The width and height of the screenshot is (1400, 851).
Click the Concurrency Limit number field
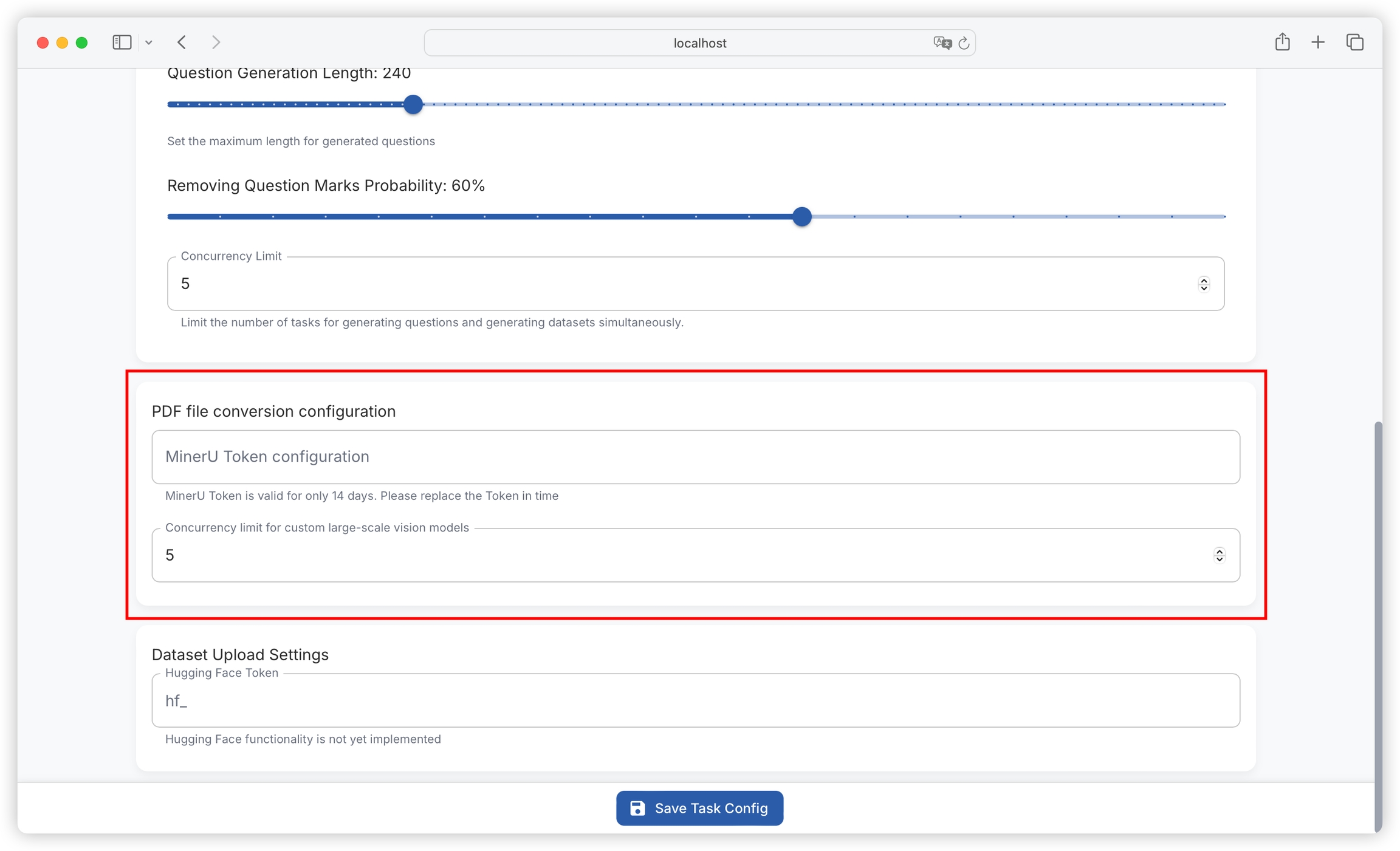coord(668,284)
